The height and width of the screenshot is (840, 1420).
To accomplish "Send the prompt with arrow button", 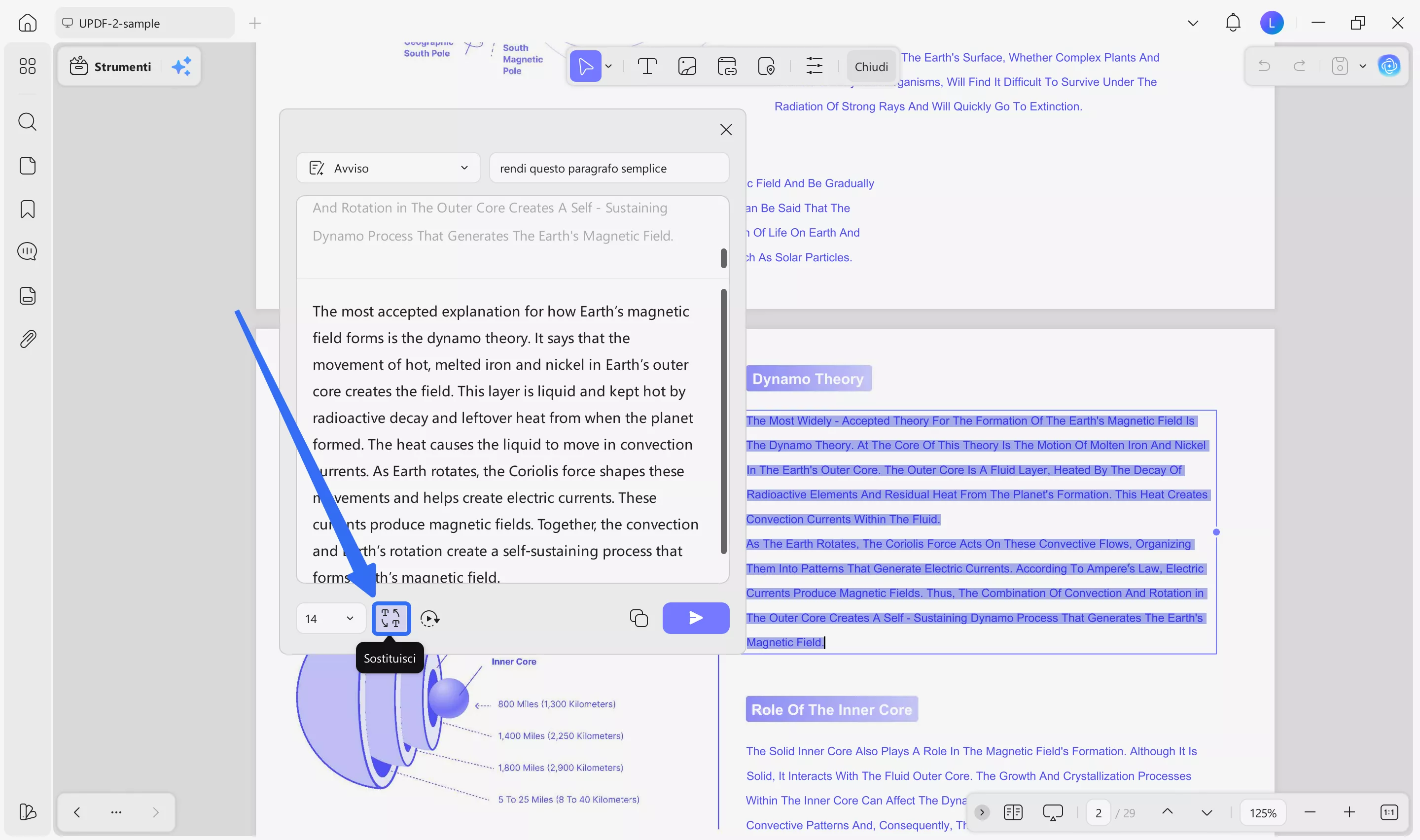I will [696, 618].
